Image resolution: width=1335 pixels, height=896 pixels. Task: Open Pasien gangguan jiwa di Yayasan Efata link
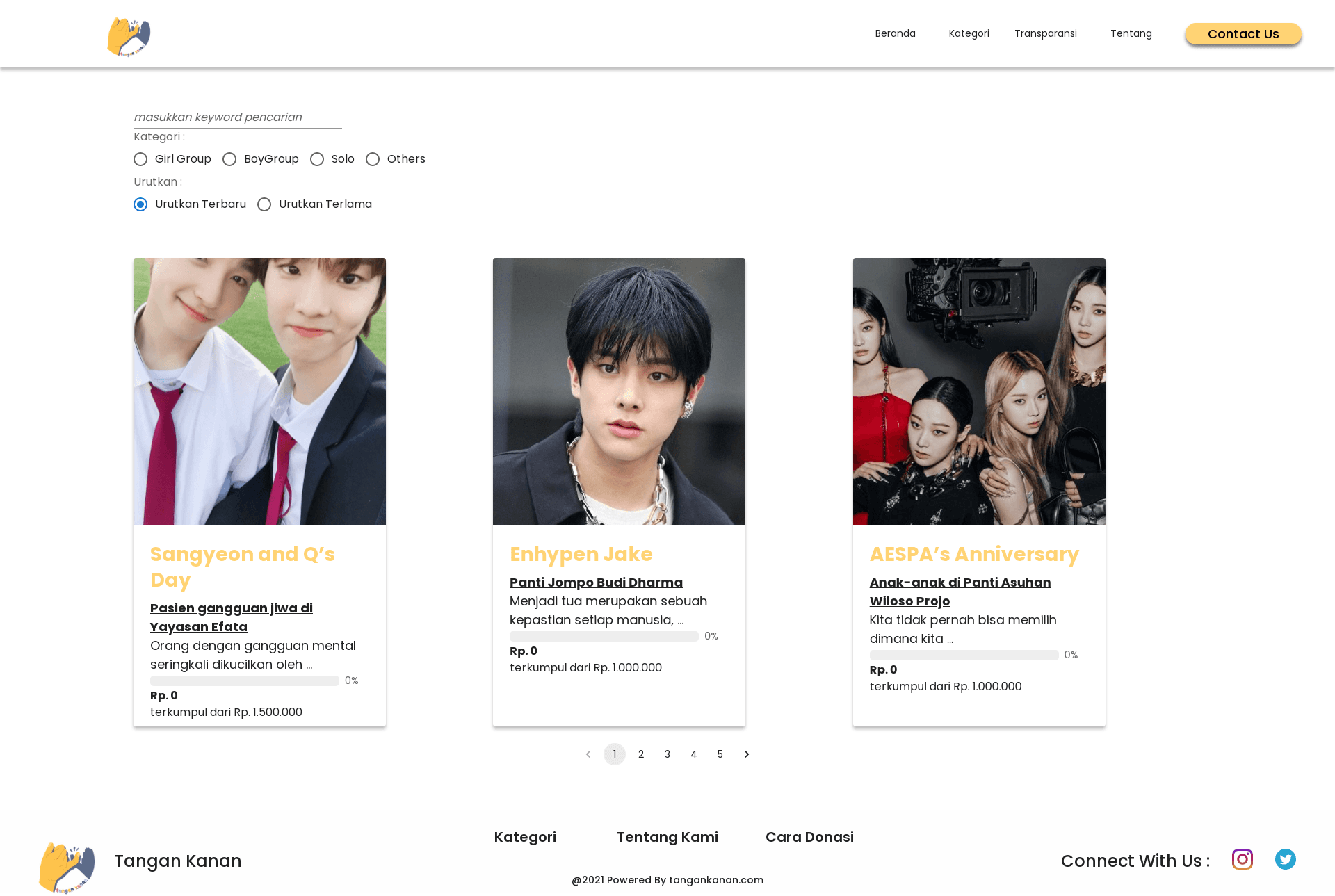232,617
